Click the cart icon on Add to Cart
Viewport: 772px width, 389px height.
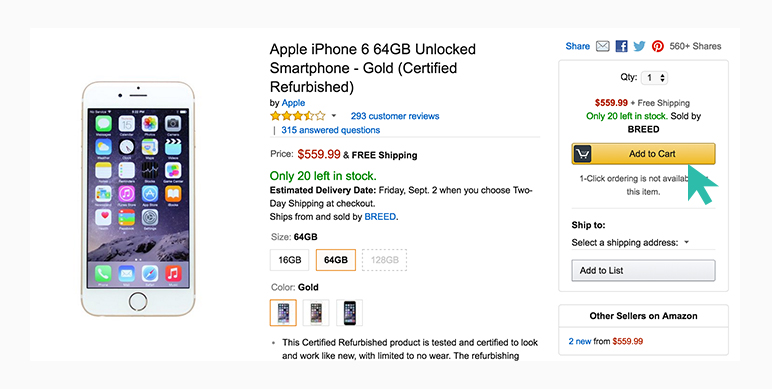tap(582, 154)
